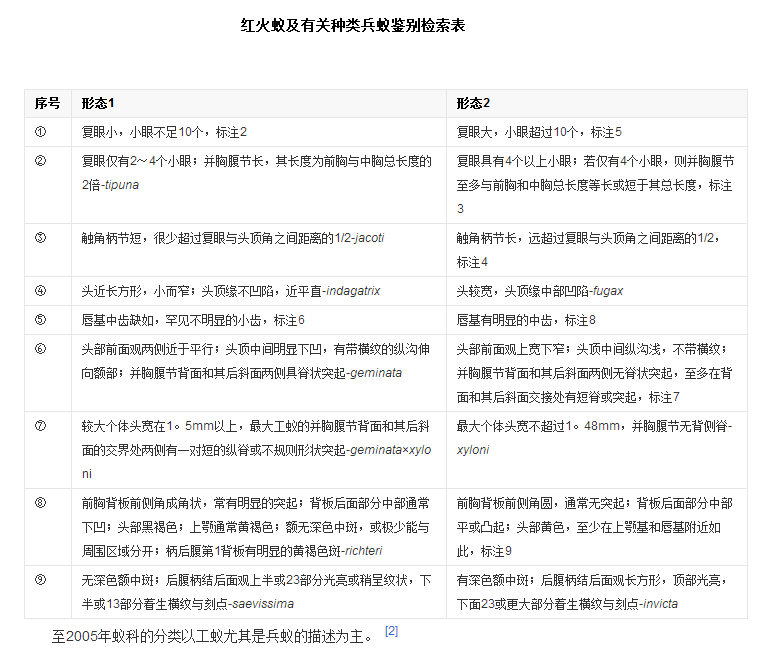Click the reference [2] superscript link
Image resolution: width=775 pixels, height=661 pixels.
(x=392, y=631)
